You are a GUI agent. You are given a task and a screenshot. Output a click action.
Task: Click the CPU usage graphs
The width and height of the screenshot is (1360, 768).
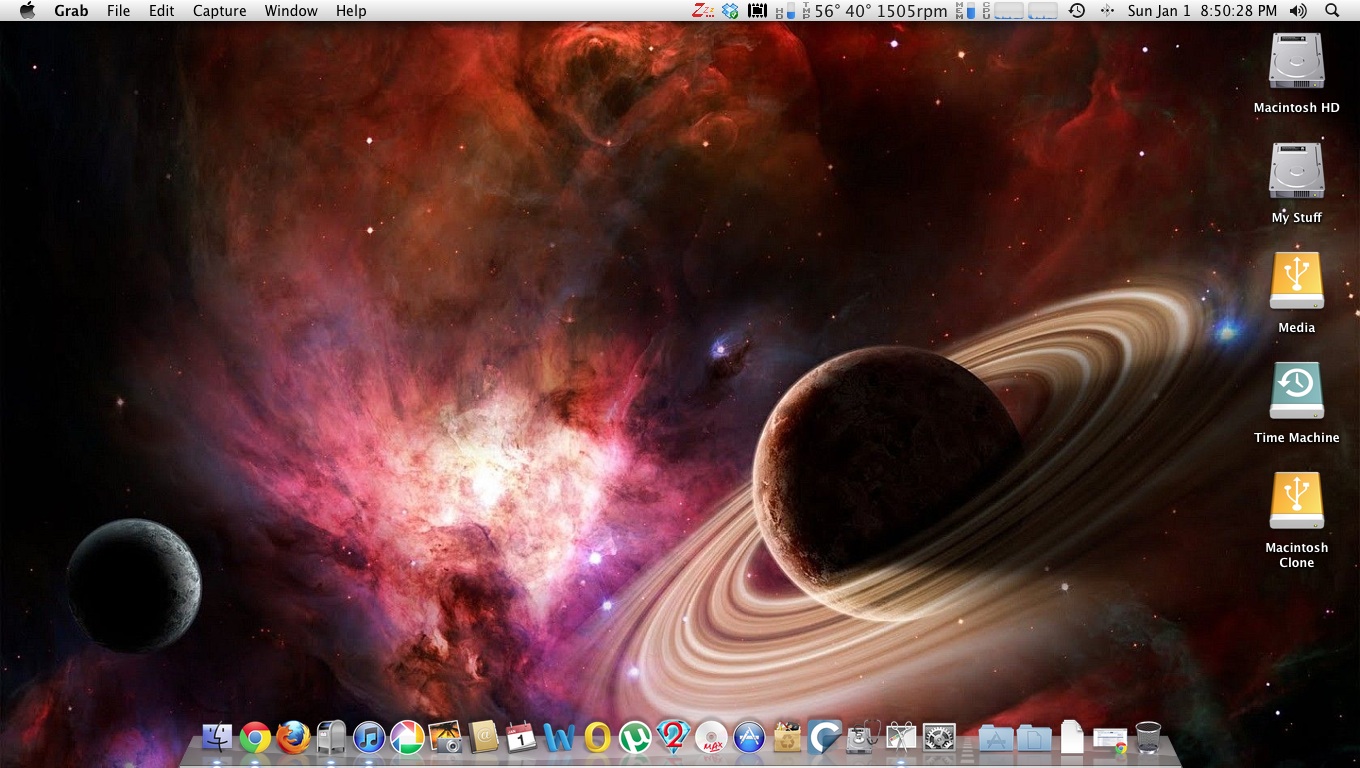click(x=1020, y=11)
